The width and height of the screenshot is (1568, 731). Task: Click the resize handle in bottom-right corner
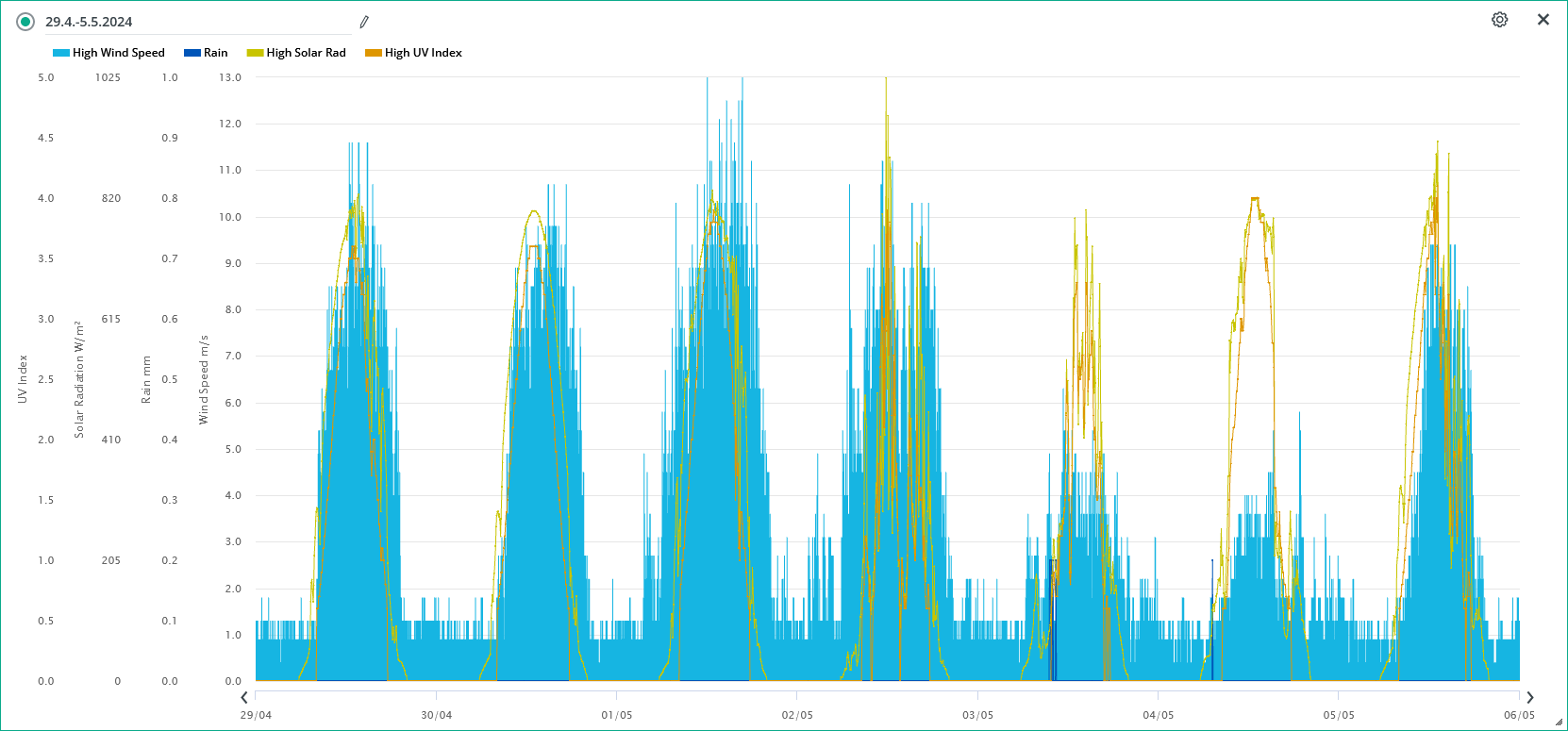[x=1558, y=722]
